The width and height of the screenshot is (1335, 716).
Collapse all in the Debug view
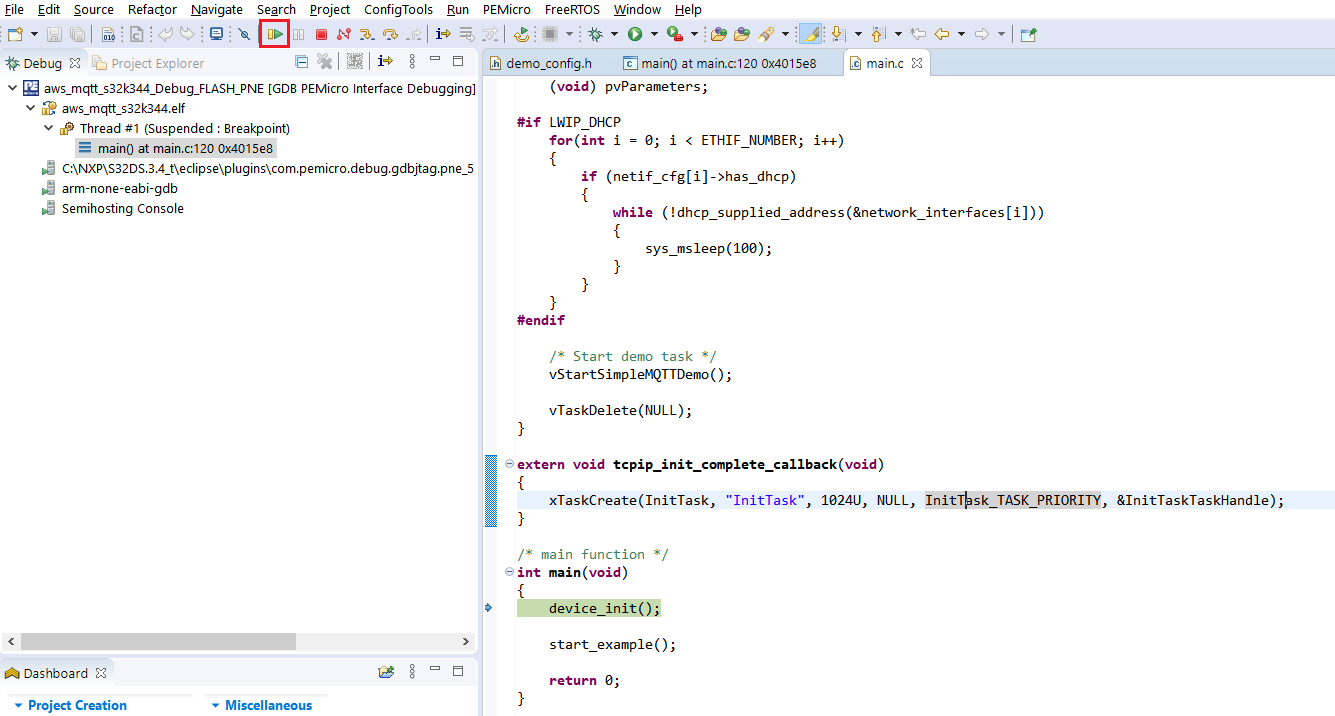[302, 62]
